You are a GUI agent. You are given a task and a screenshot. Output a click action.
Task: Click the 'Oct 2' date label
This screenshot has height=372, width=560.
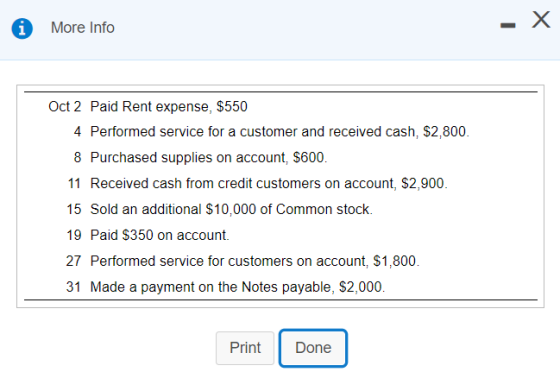point(65,106)
